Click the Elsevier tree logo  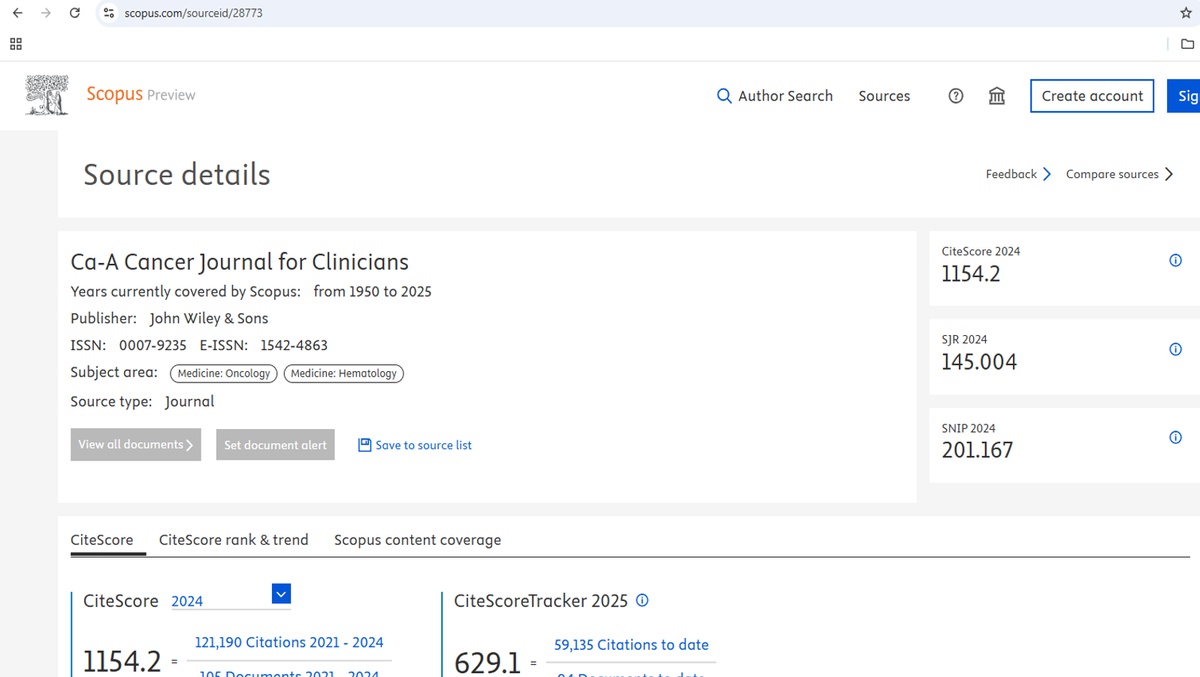(47, 95)
